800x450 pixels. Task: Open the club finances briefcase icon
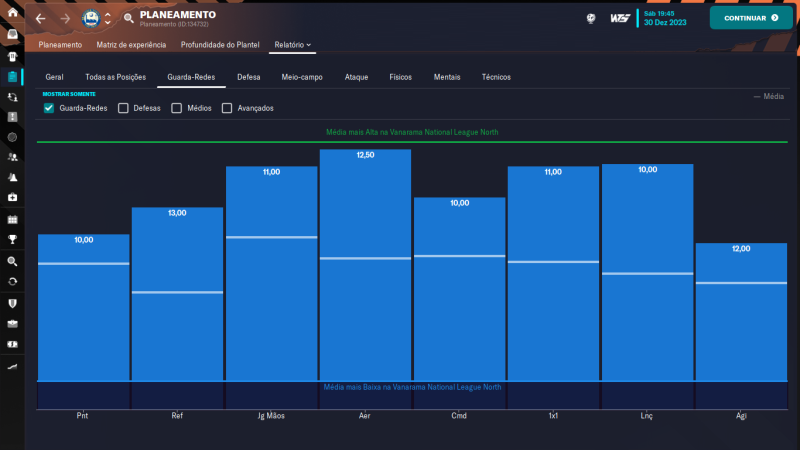pyautogui.click(x=12, y=323)
